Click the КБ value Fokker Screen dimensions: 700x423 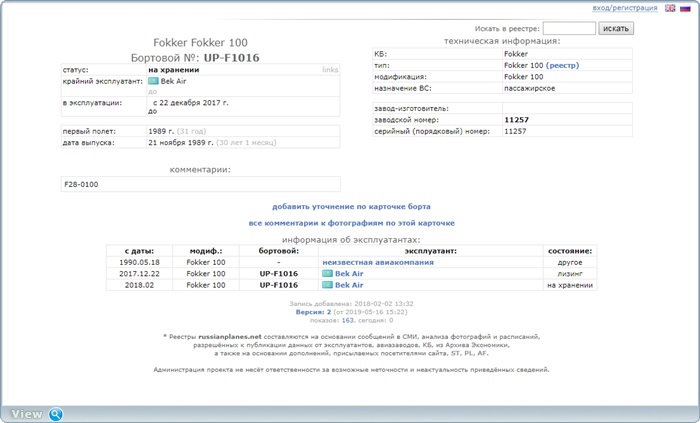(x=516, y=54)
